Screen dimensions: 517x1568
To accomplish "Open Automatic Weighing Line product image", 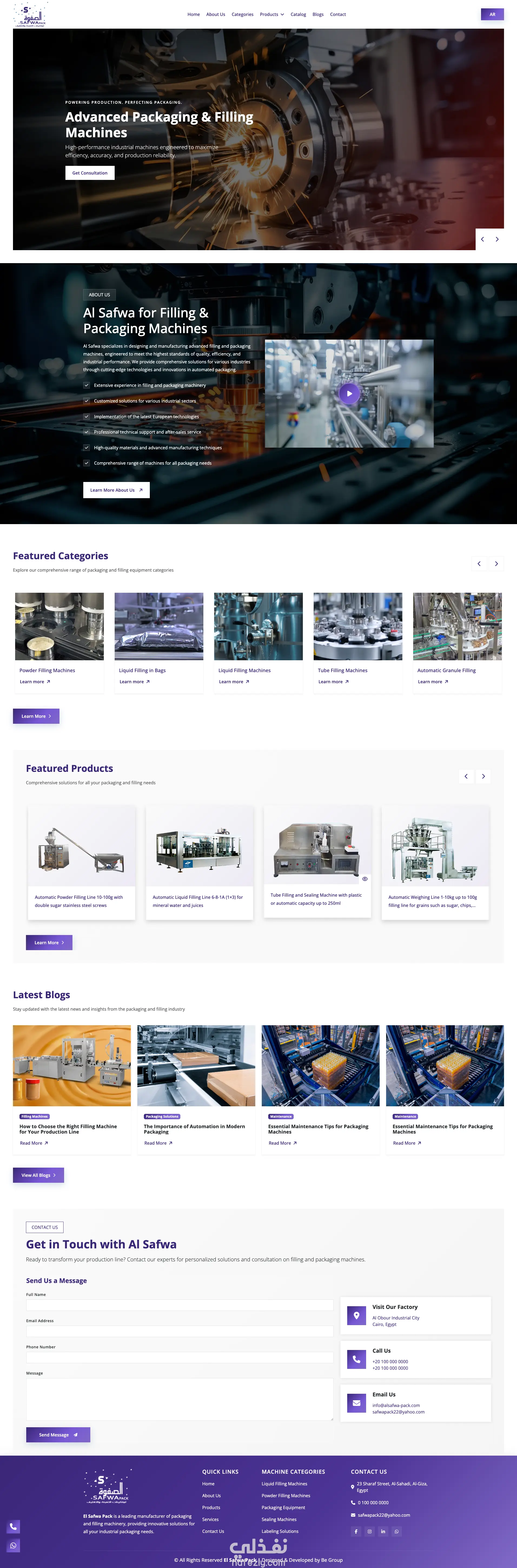I will click(x=435, y=846).
